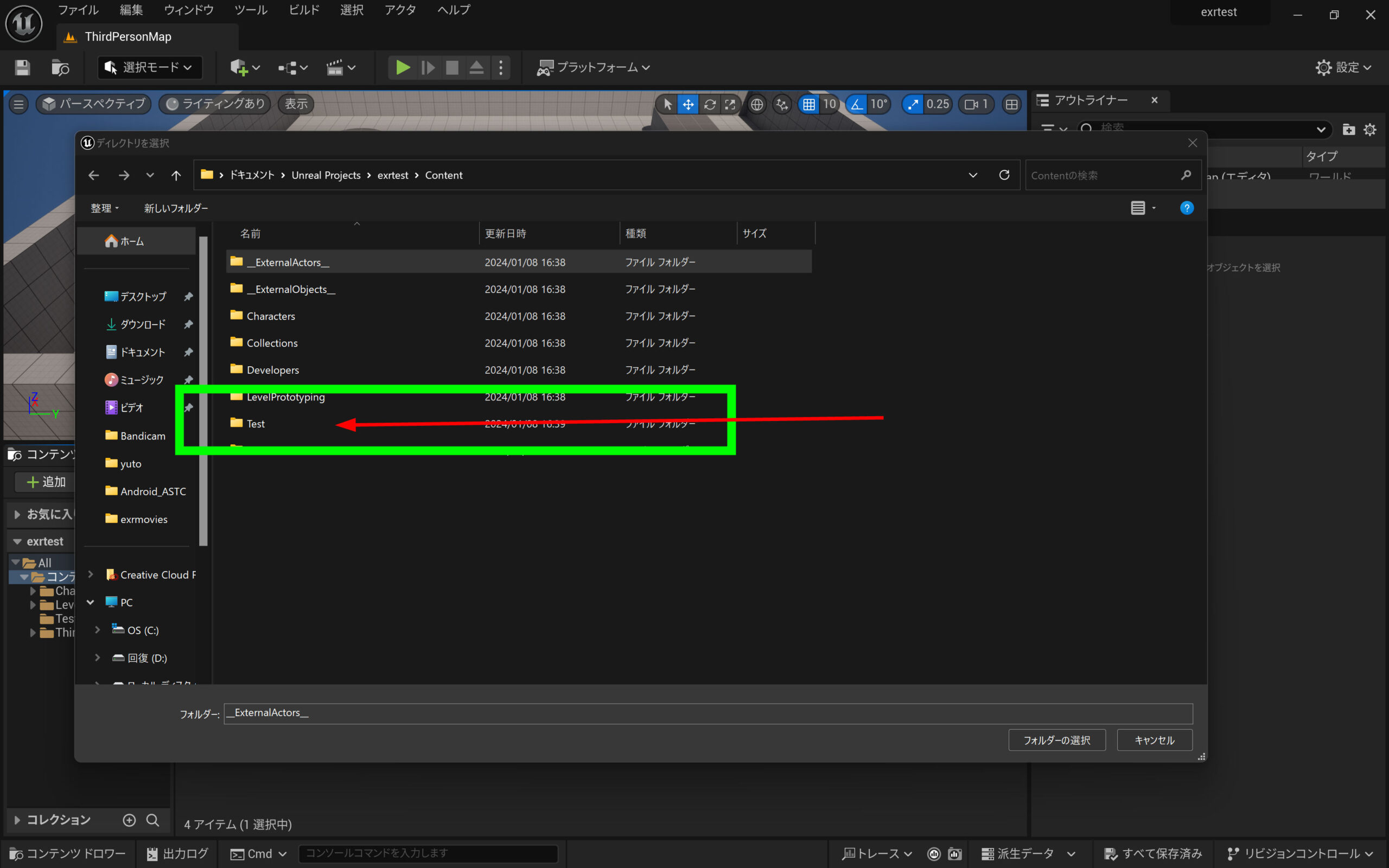Click the フォルダーの選択 button
This screenshot has width=1389, height=868.
(x=1057, y=740)
